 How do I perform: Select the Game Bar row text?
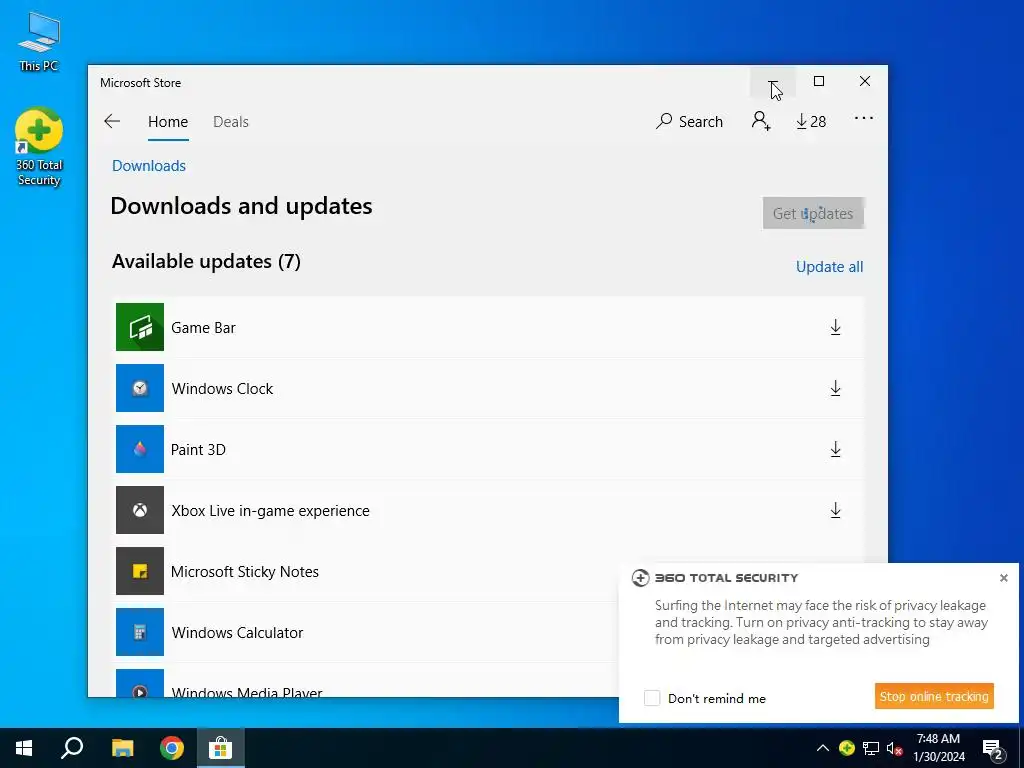(203, 328)
